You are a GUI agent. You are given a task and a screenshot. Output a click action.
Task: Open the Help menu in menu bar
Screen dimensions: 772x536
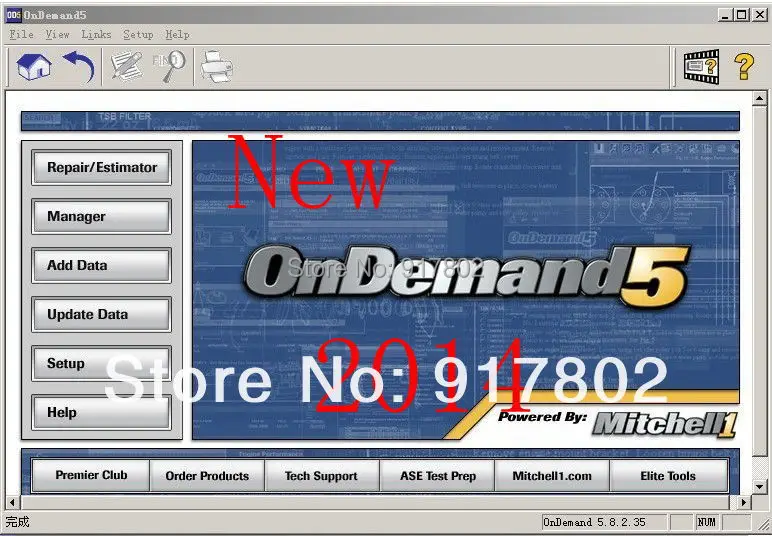tap(177, 34)
